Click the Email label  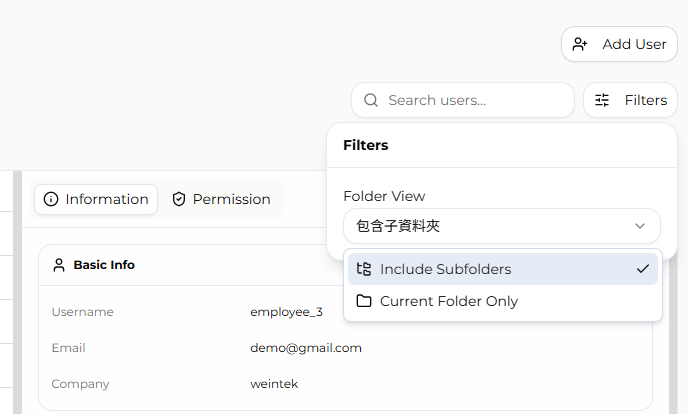pyautogui.click(x=68, y=348)
